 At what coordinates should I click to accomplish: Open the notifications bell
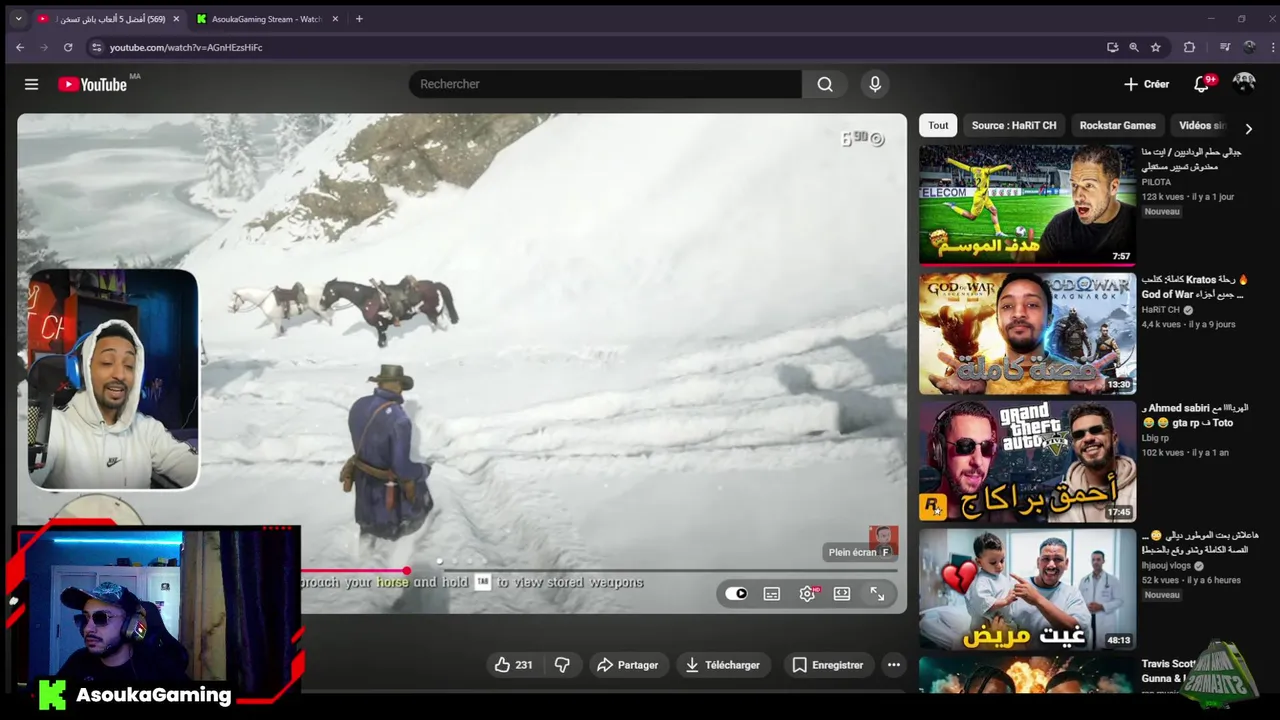click(1202, 84)
